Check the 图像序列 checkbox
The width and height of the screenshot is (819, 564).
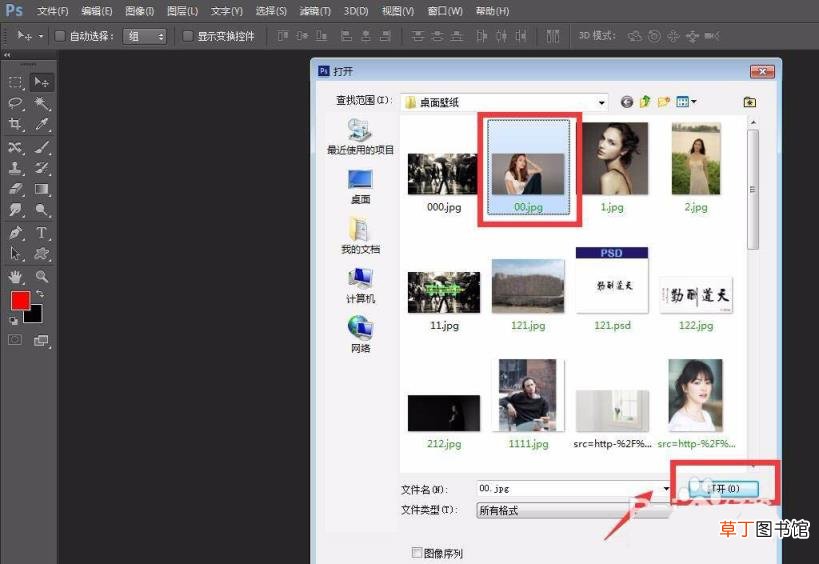coord(417,553)
